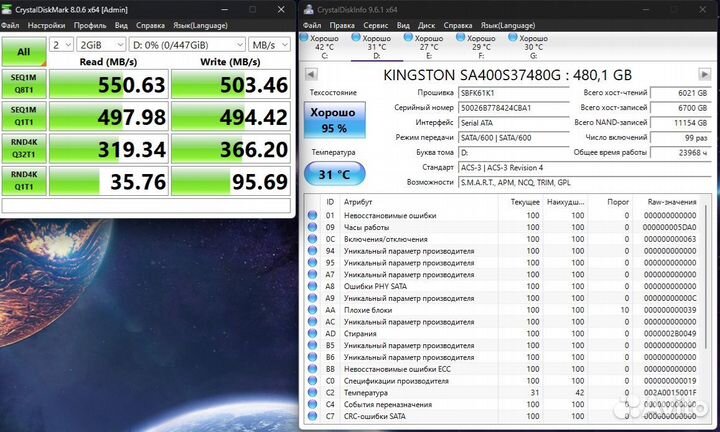Run RND4K Q32T1 test
This screenshot has height=432, width=720.
(x=24, y=148)
